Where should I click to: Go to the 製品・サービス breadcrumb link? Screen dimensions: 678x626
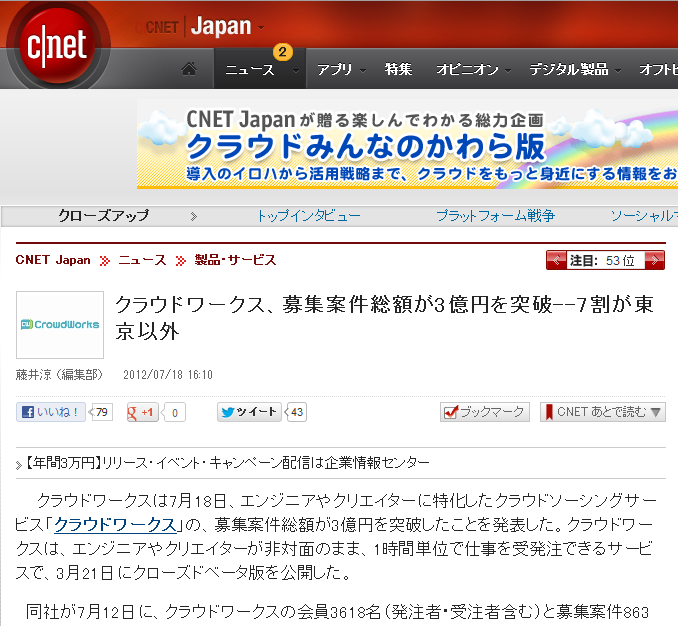pyautogui.click(x=235, y=260)
